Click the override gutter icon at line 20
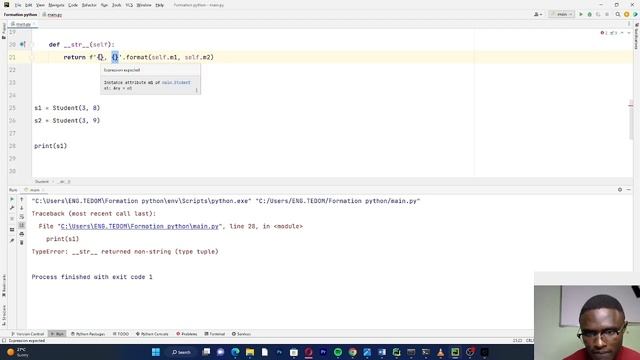 (22, 44)
